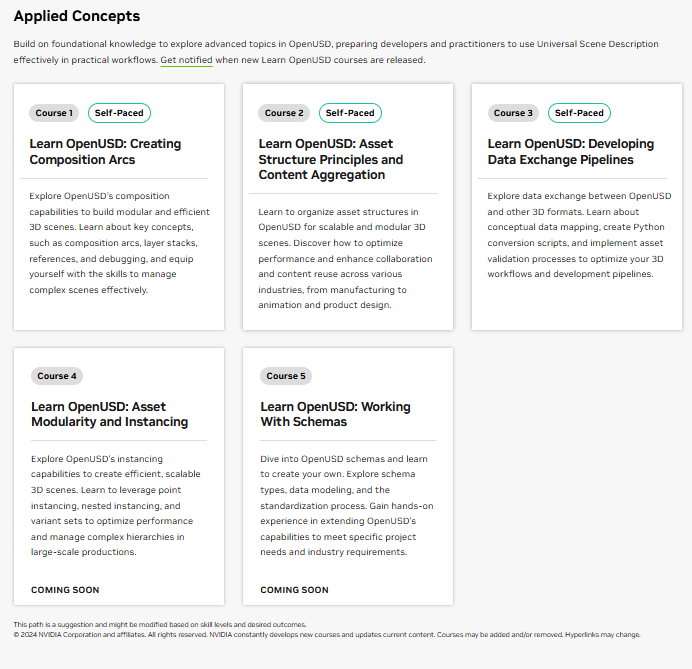The image size is (692, 669).
Task: Click the "Get notified" link
Action: 186,60
